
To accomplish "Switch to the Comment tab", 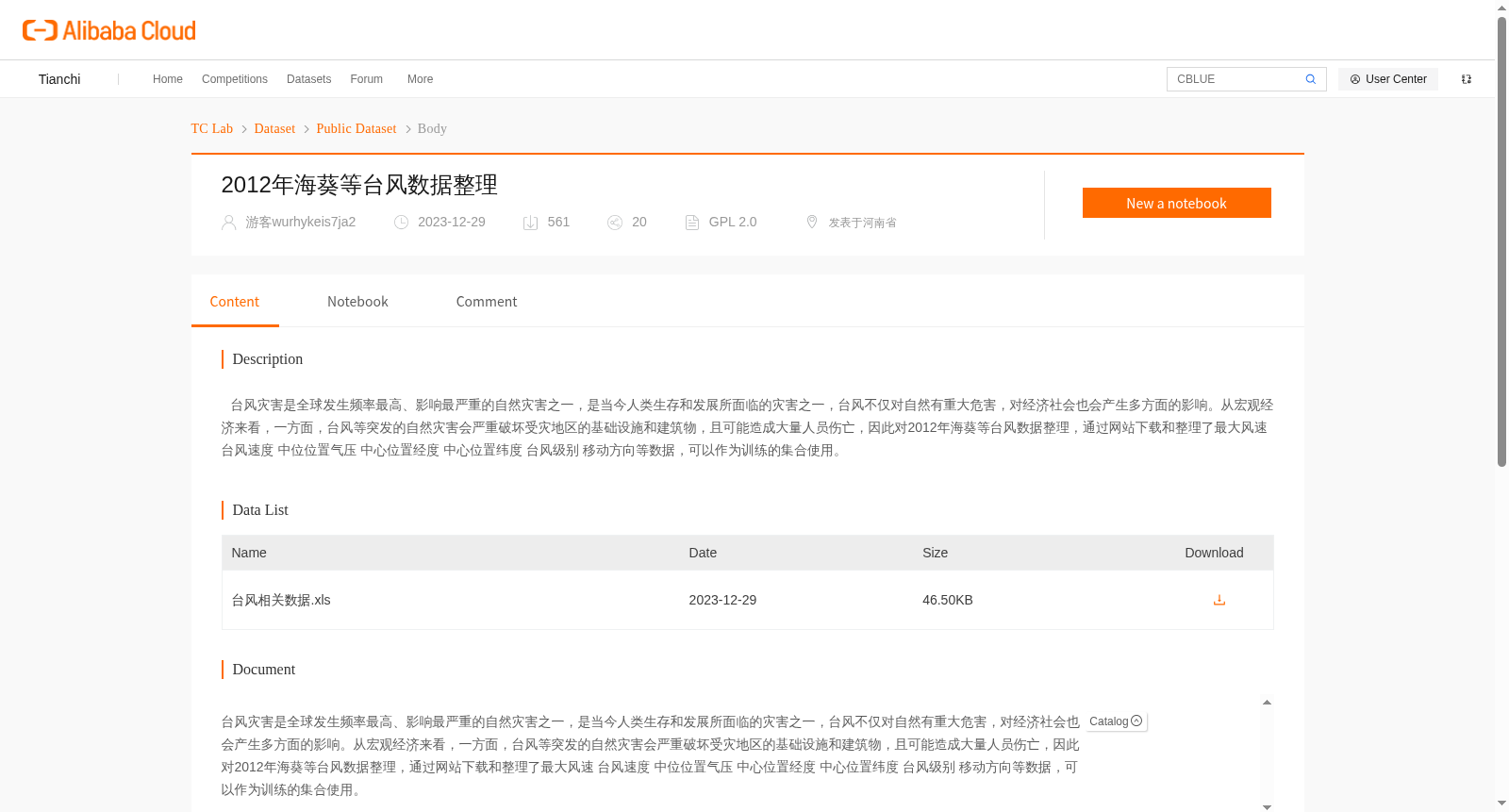I will [487, 302].
